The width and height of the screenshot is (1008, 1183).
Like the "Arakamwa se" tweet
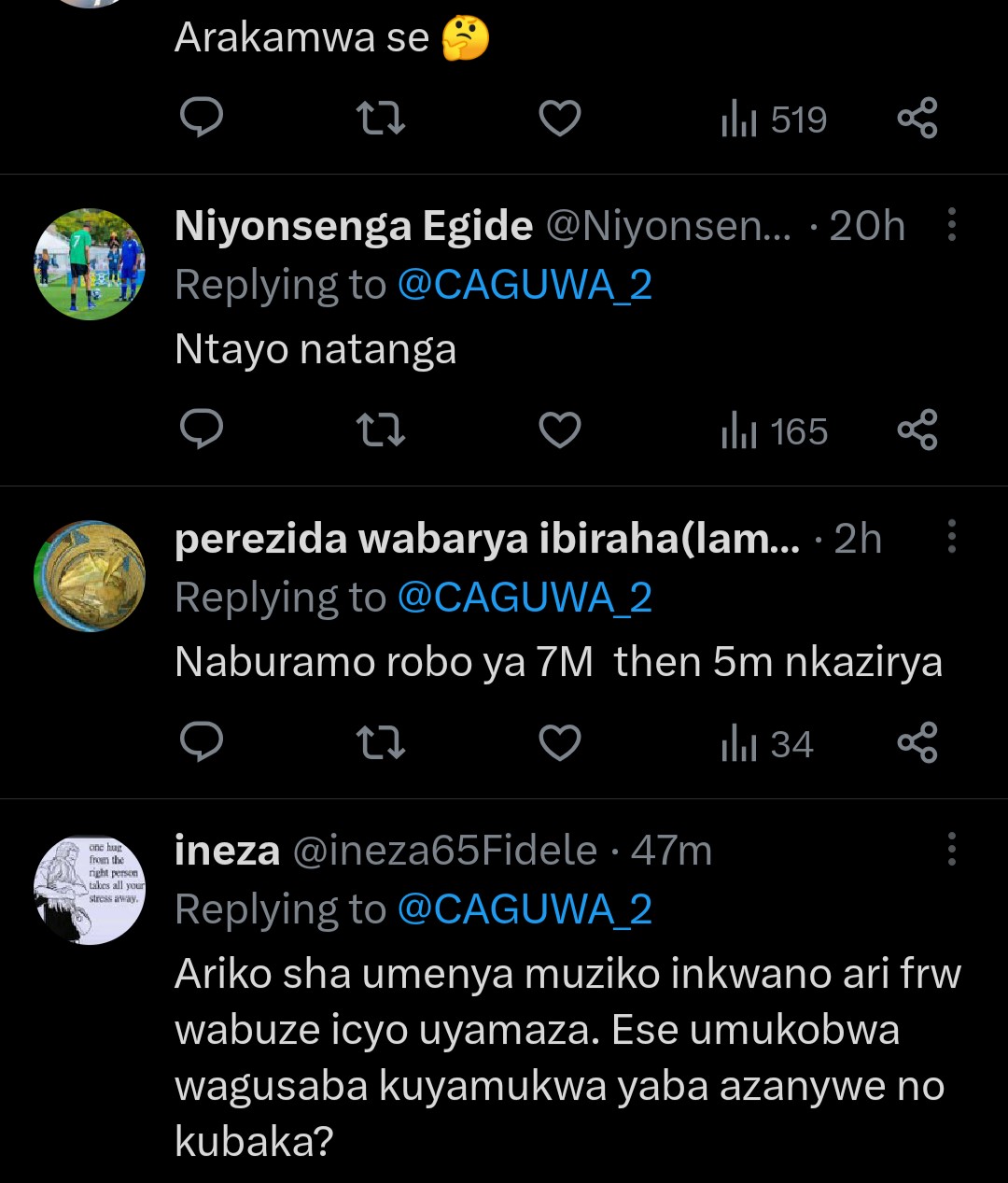[560, 119]
